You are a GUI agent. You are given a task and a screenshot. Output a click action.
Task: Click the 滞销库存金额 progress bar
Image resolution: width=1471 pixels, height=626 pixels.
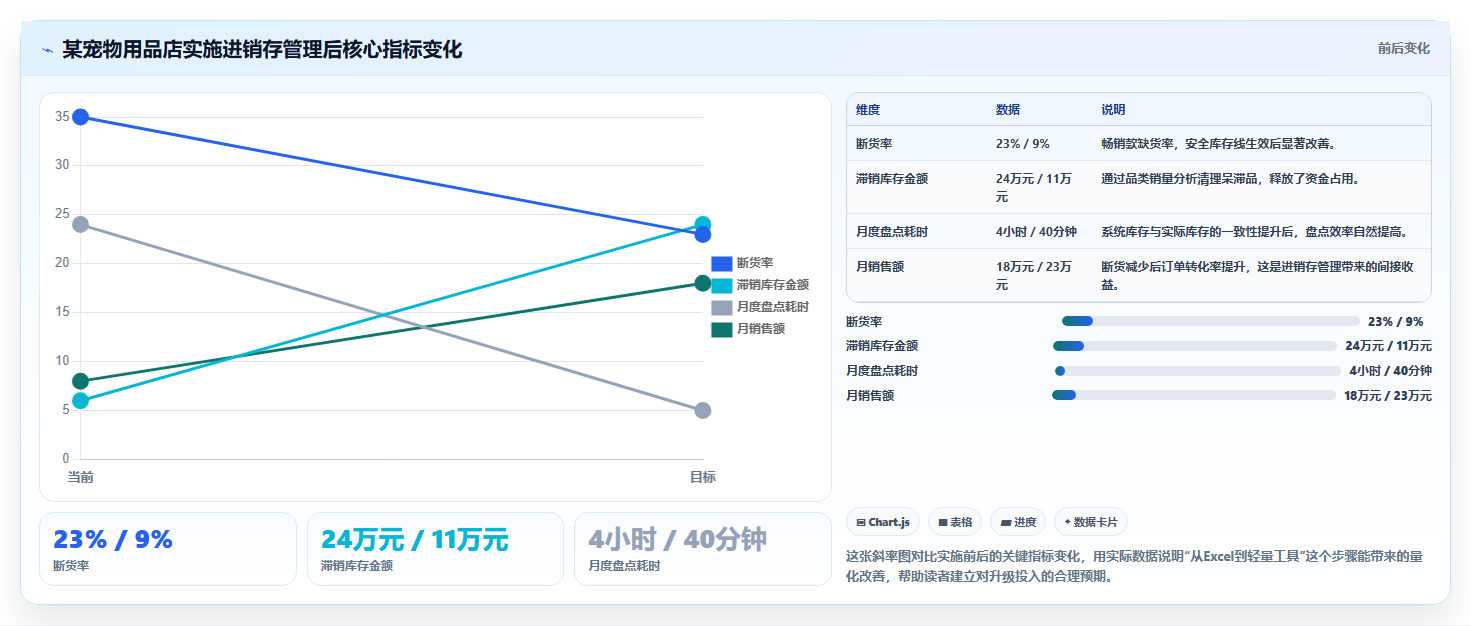[x=1195, y=346]
